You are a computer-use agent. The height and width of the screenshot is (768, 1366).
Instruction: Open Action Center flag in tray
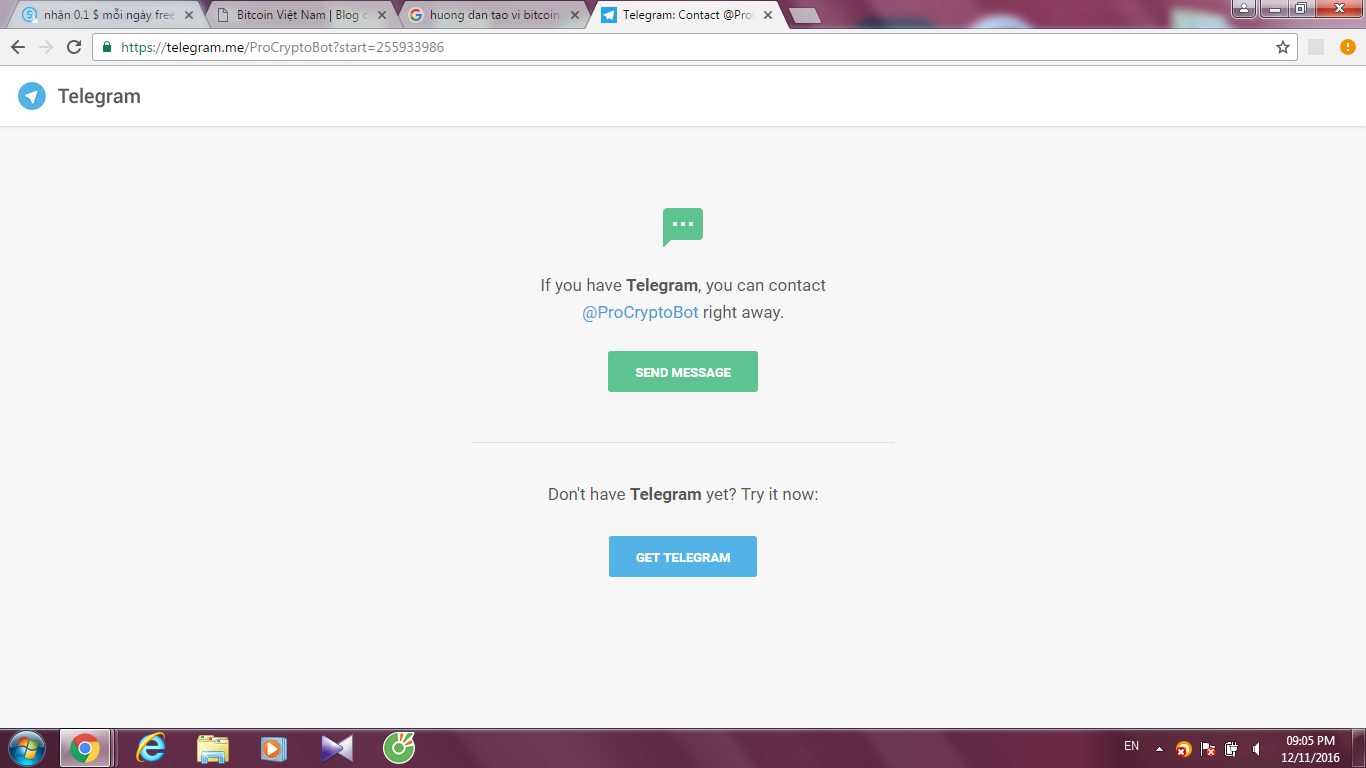point(1208,749)
